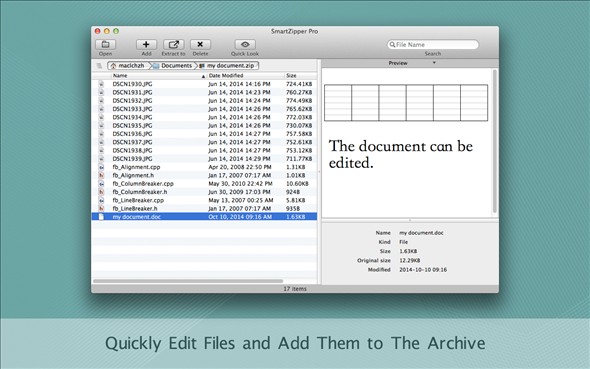
Task: Select file fb_Alignment.cpp
Action: [x=204, y=167]
